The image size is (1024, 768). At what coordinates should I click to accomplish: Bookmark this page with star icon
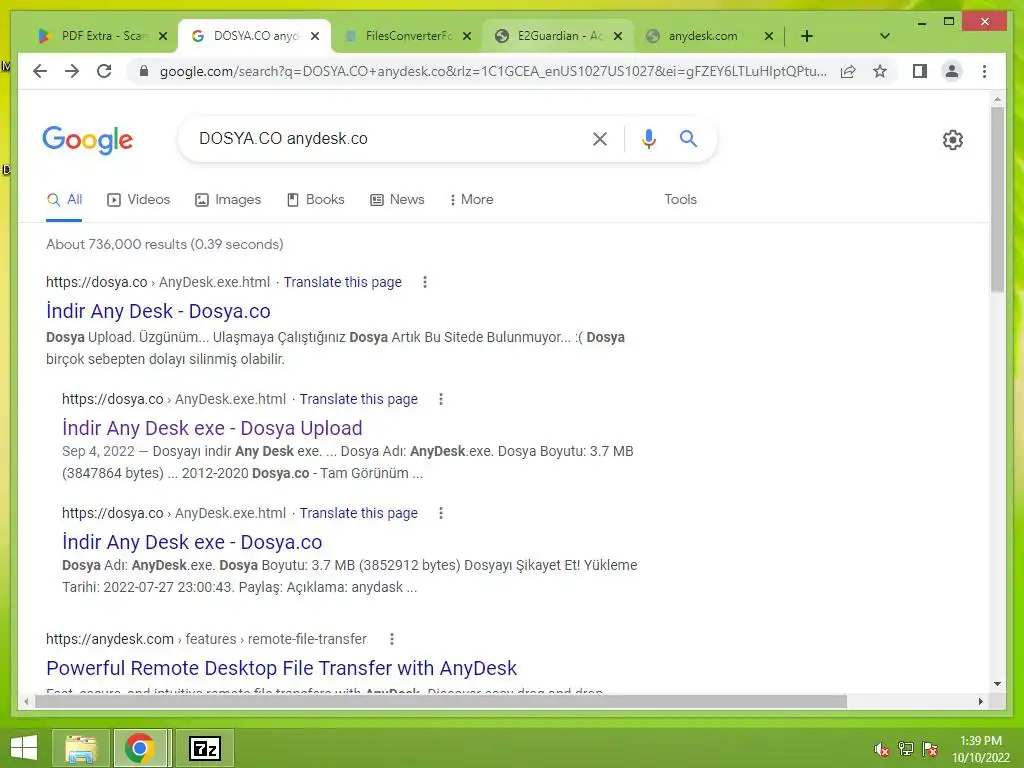pyautogui.click(x=880, y=71)
